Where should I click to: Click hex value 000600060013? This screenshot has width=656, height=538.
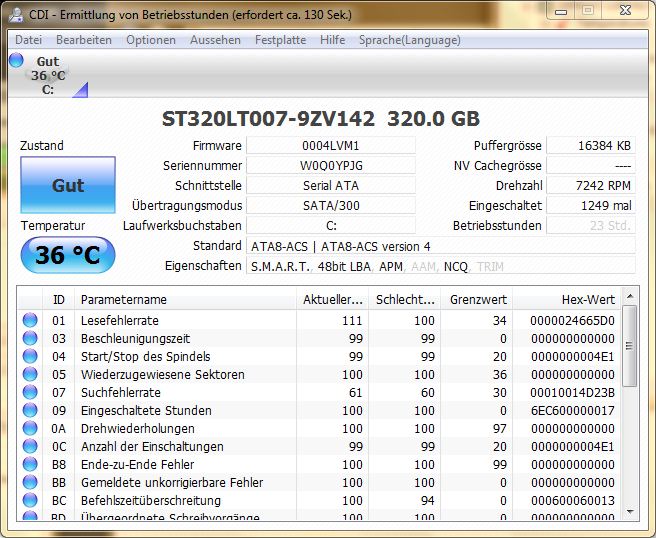coord(573,500)
